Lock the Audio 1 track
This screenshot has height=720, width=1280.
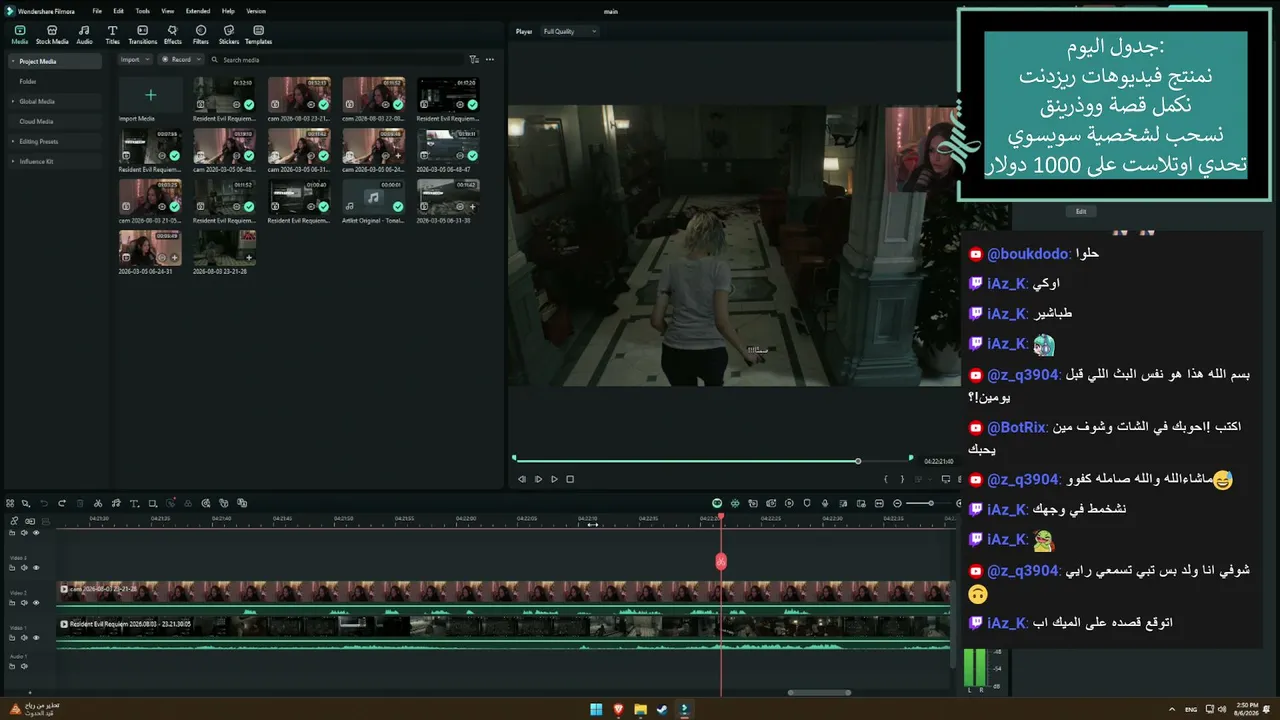pyautogui.click(x=12, y=667)
